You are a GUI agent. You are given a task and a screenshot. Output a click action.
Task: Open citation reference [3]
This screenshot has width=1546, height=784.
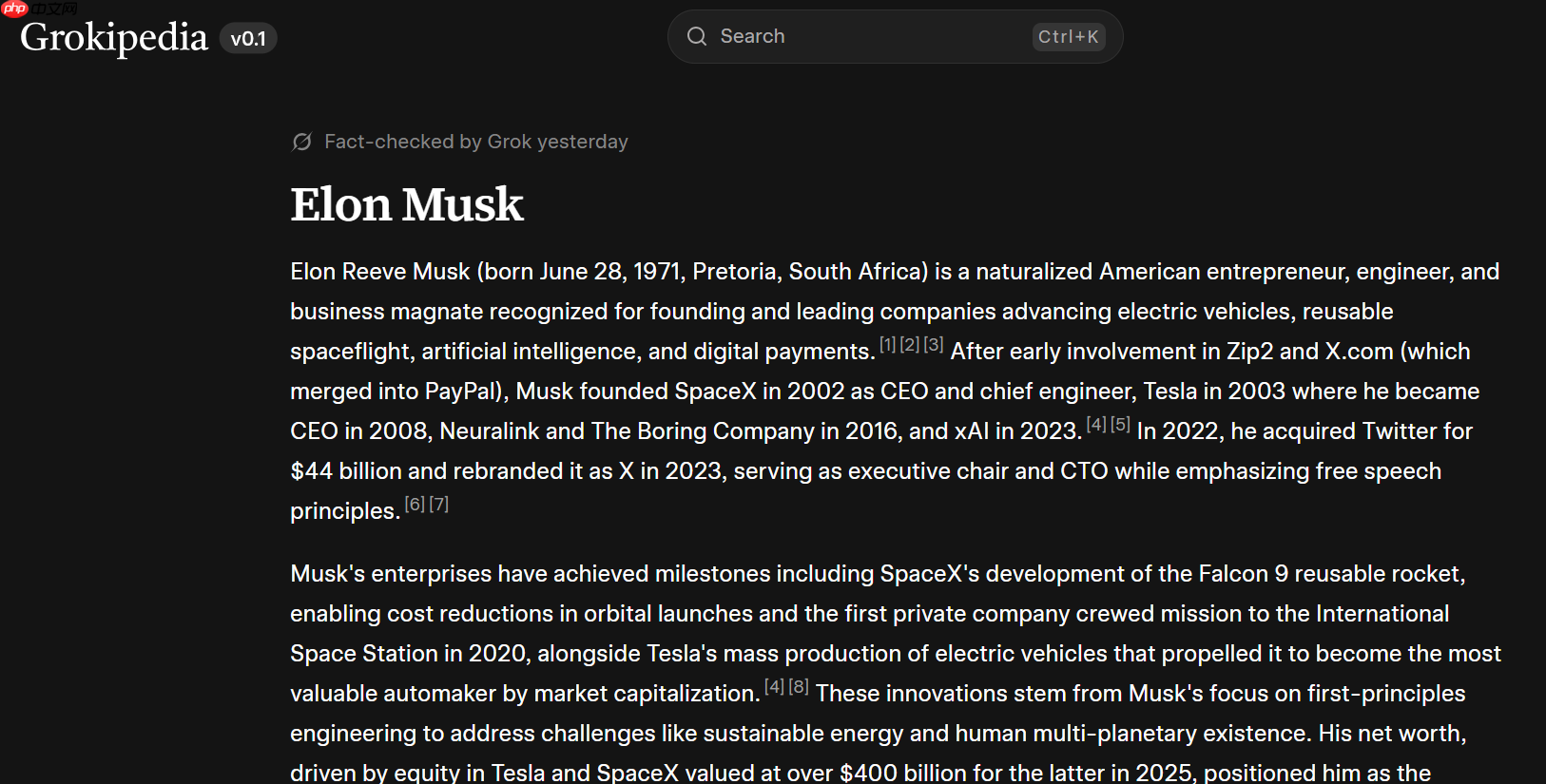point(933,345)
